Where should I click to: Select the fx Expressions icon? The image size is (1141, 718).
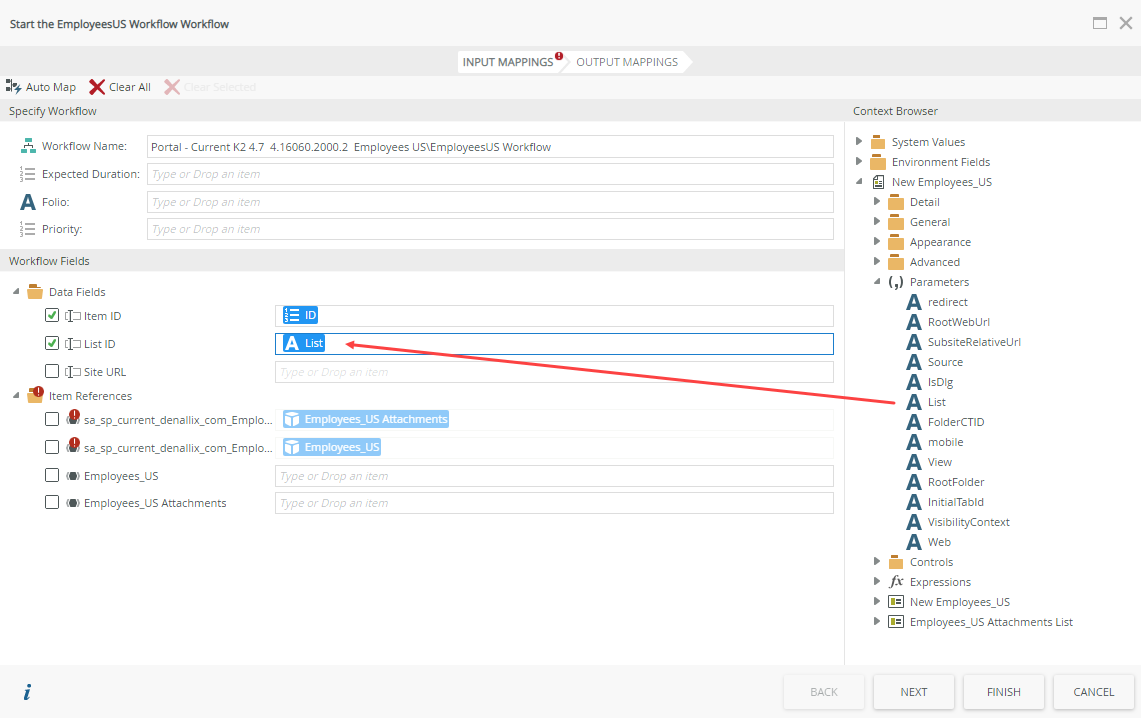click(x=896, y=582)
